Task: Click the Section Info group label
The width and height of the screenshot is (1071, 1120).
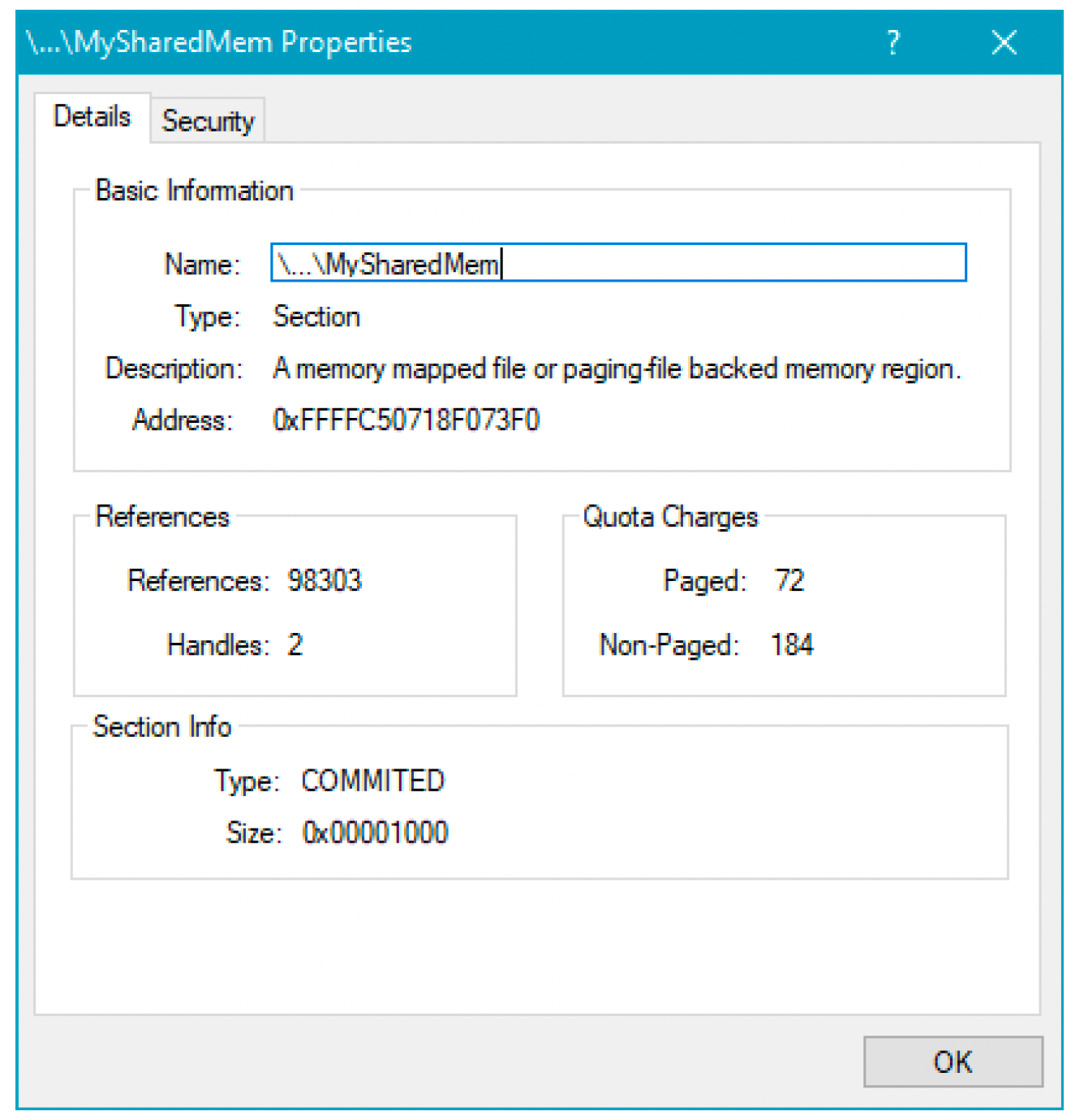Action: point(162,726)
